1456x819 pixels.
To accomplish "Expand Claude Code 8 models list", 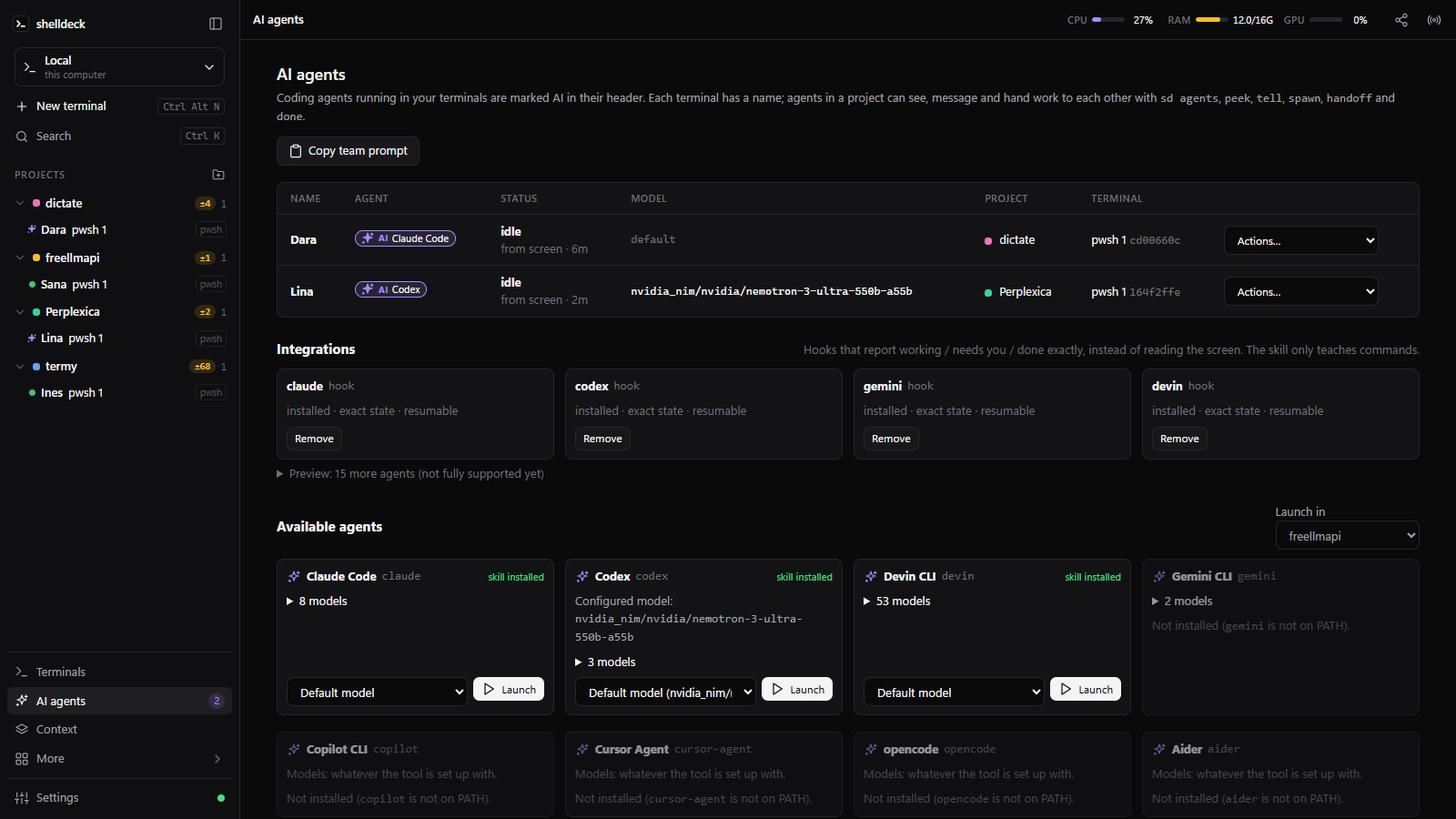I will pos(317,602).
